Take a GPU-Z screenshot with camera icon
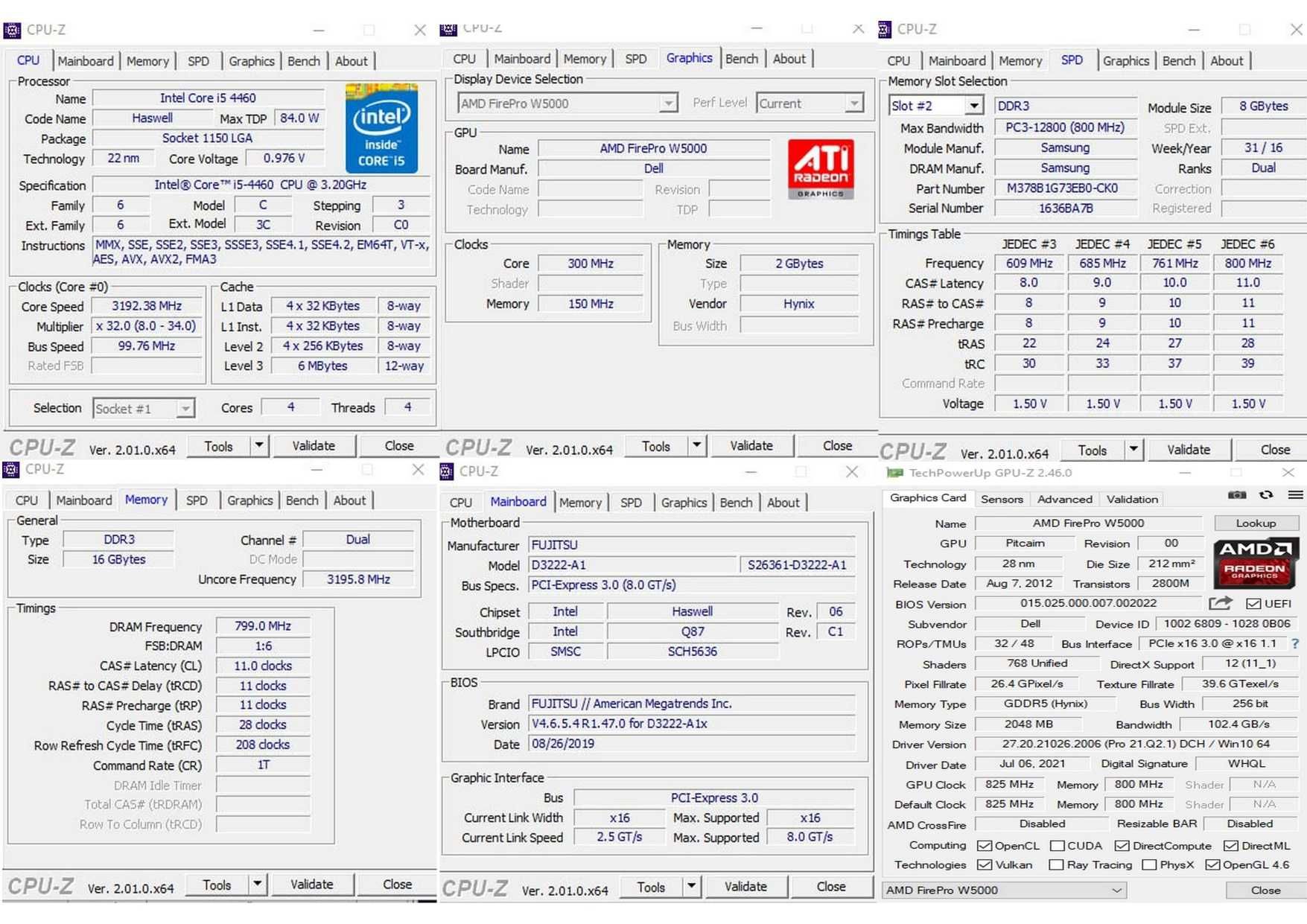Image resolution: width=1307 pixels, height=924 pixels. coord(1237,495)
